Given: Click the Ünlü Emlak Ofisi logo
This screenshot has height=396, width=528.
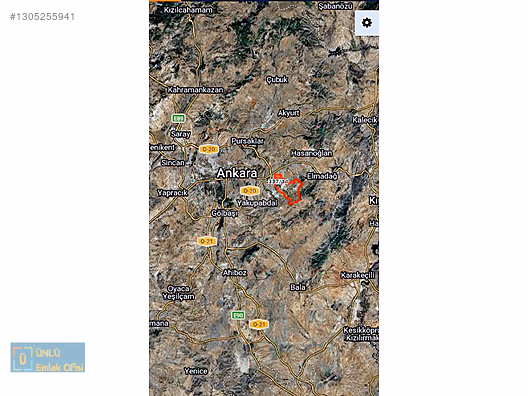Looking at the screenshot, I should tap(47, 357).
